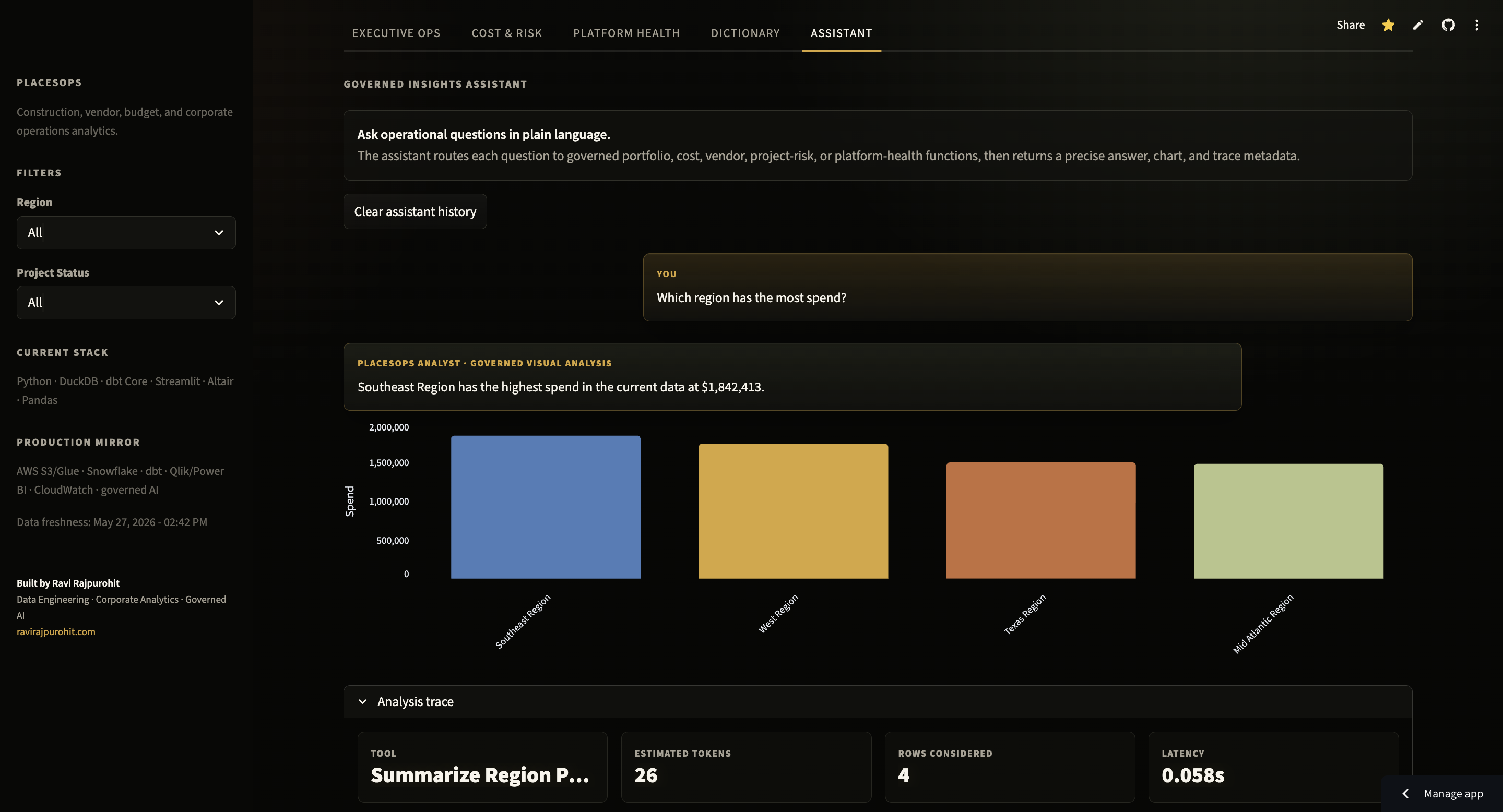Click the Southeast Region axis label
This screenshot has height=812, width=1503.
(523, 621)
